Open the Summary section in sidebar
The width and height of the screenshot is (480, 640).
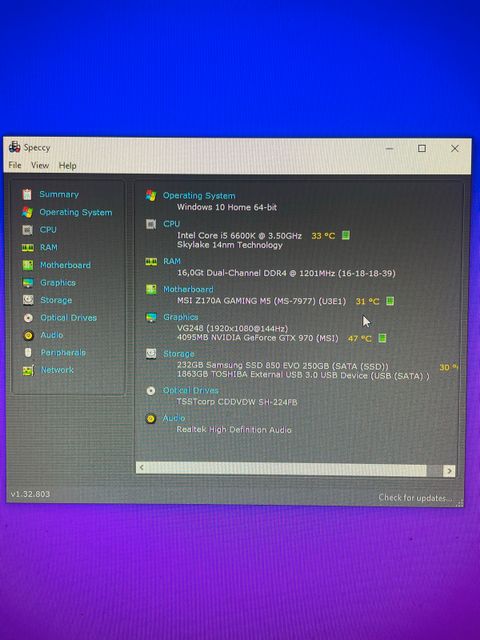59,194
